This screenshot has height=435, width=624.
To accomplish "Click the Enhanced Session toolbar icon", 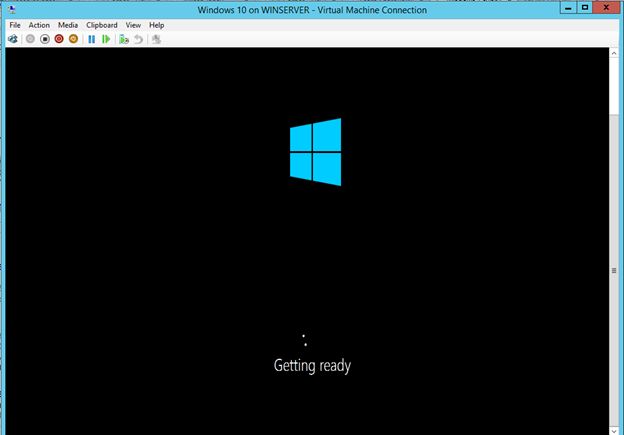I will [x=156, y=39].
